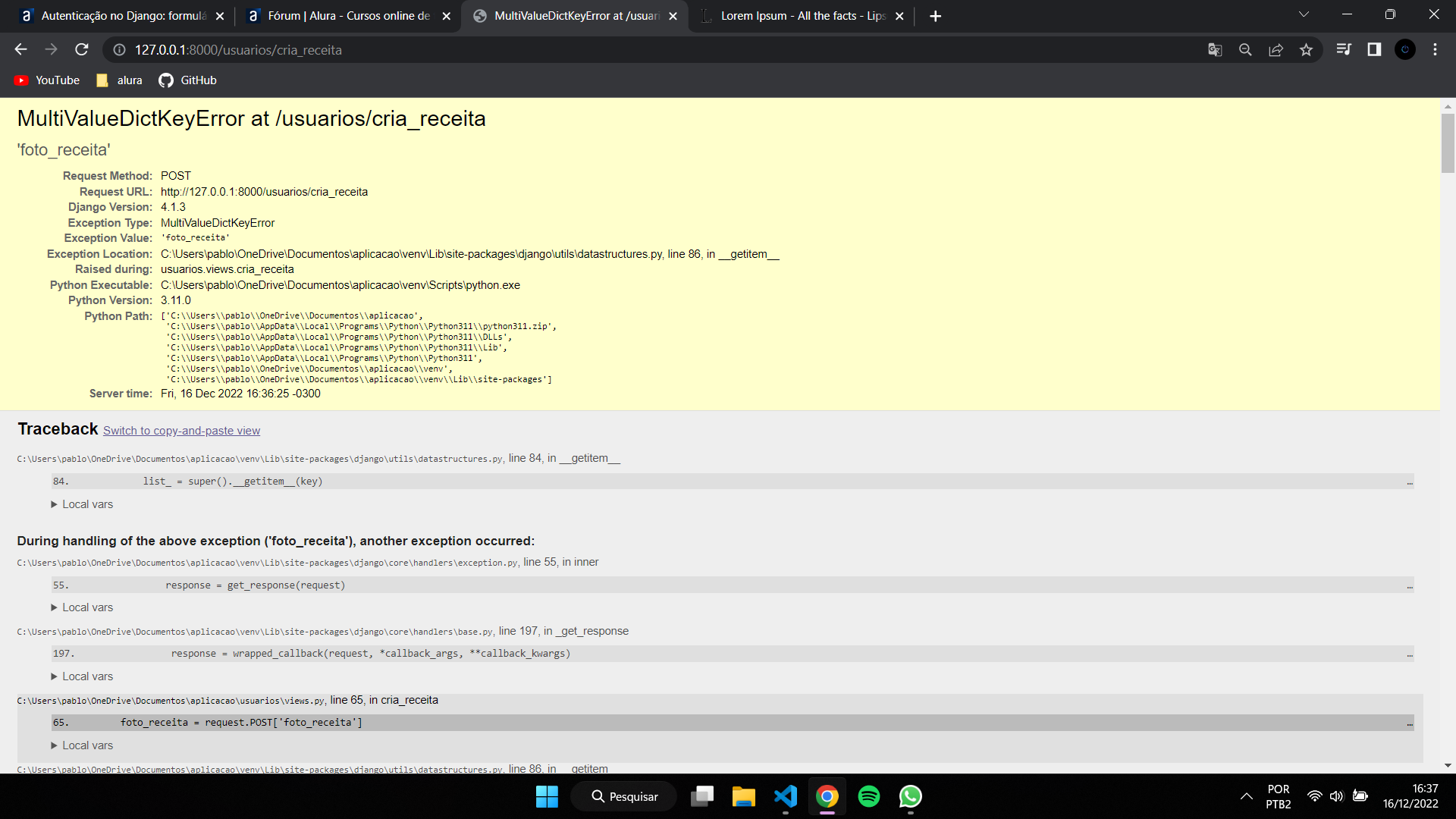Image resolution: width=1456 pixels, height=819 pixels.
Task: Click the browser forward arrow
Action: tap(51, 49)
